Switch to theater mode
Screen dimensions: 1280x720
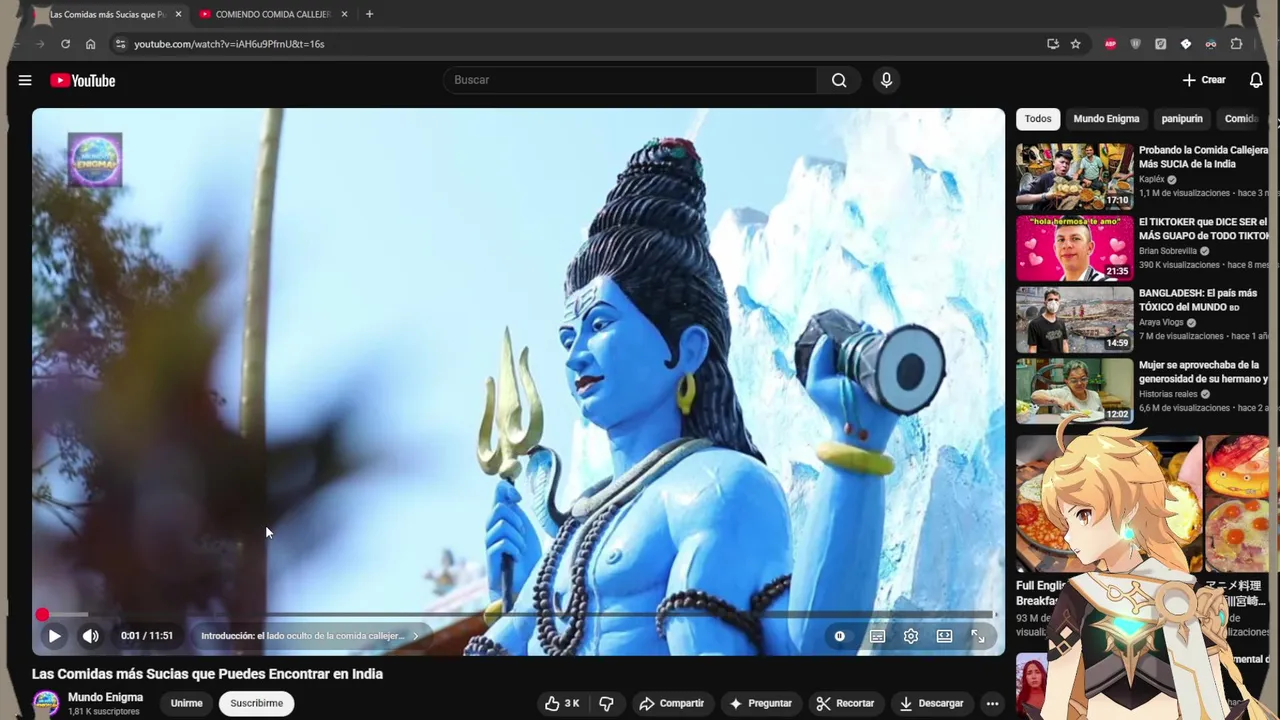pos(944,636)
